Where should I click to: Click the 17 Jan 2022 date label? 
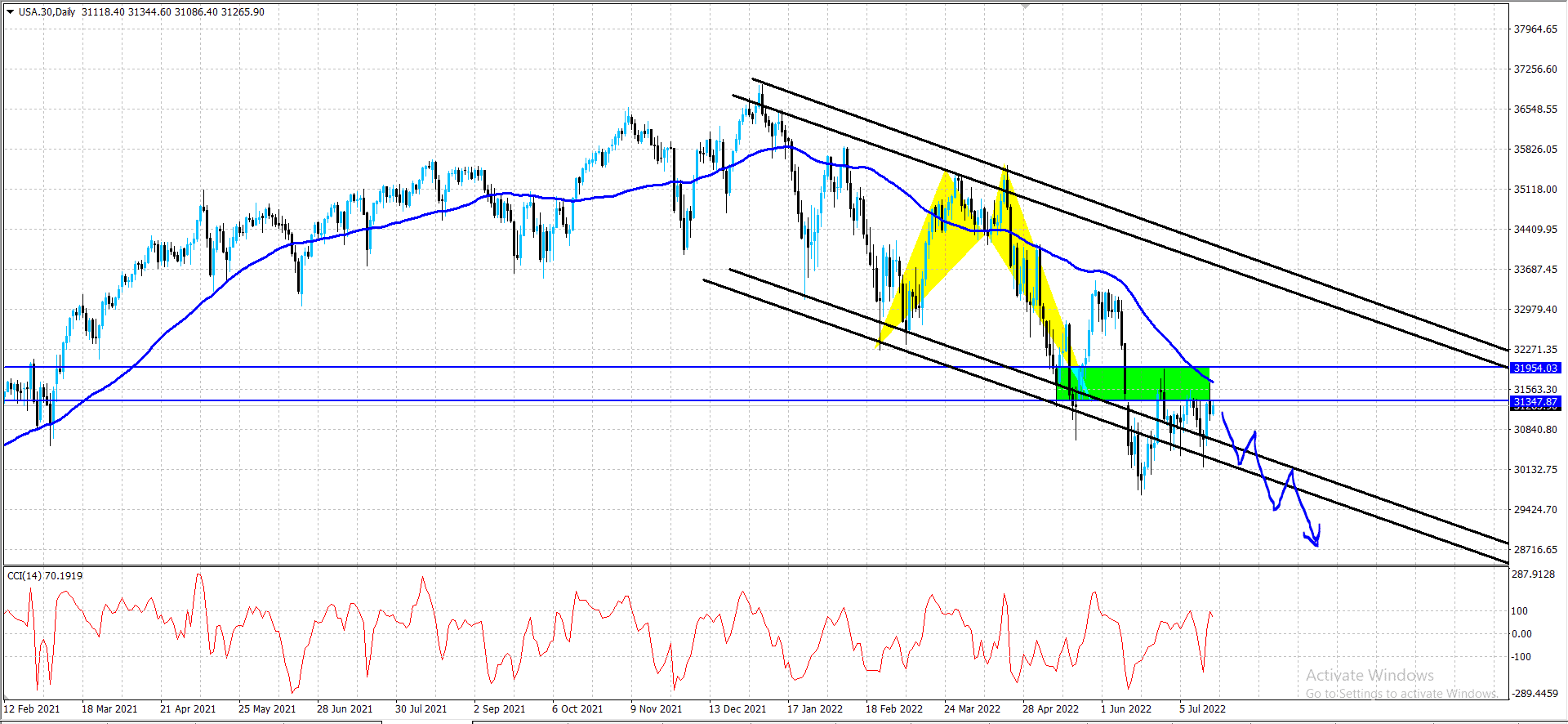tap(815, 709)
